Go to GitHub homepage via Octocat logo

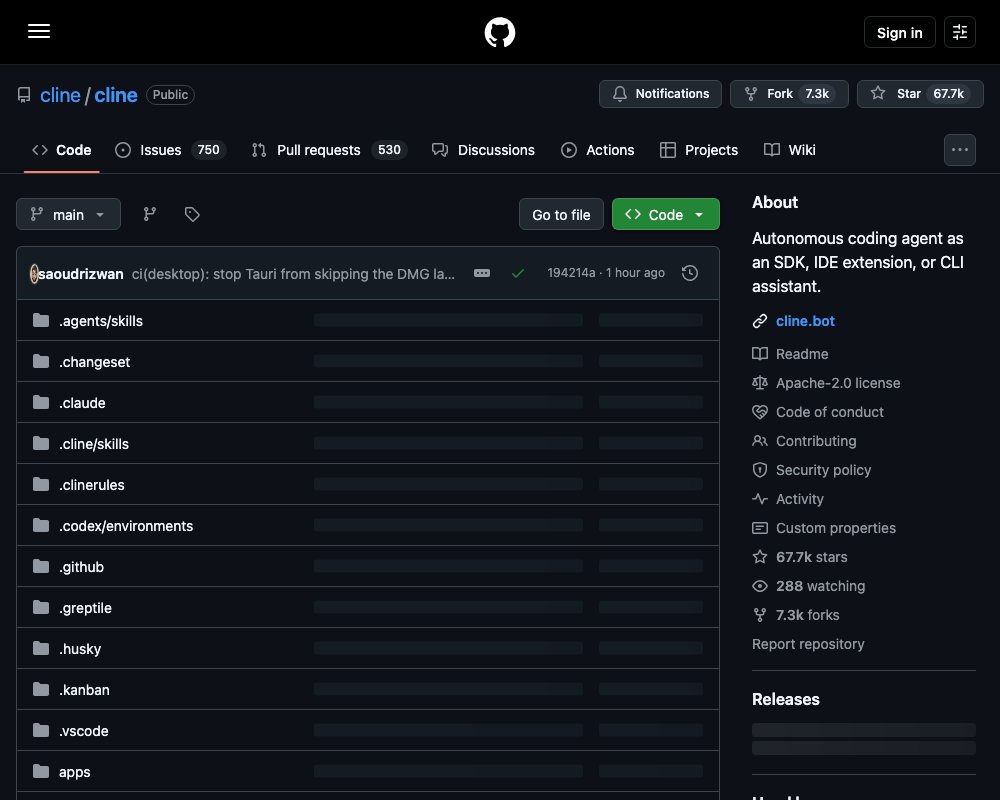pyautogui.click(x=499, y=32)
